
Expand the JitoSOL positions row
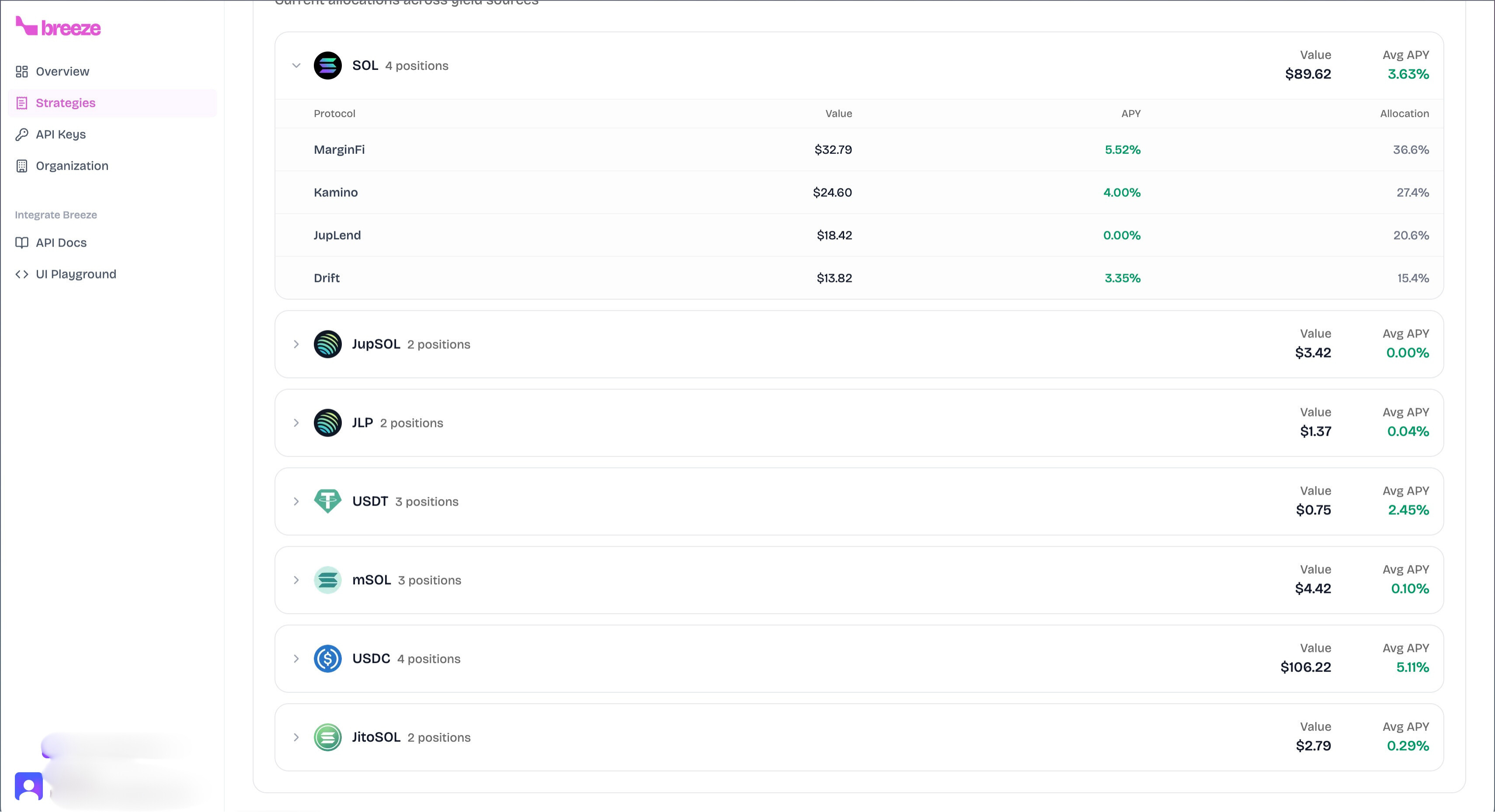point(296,736)
